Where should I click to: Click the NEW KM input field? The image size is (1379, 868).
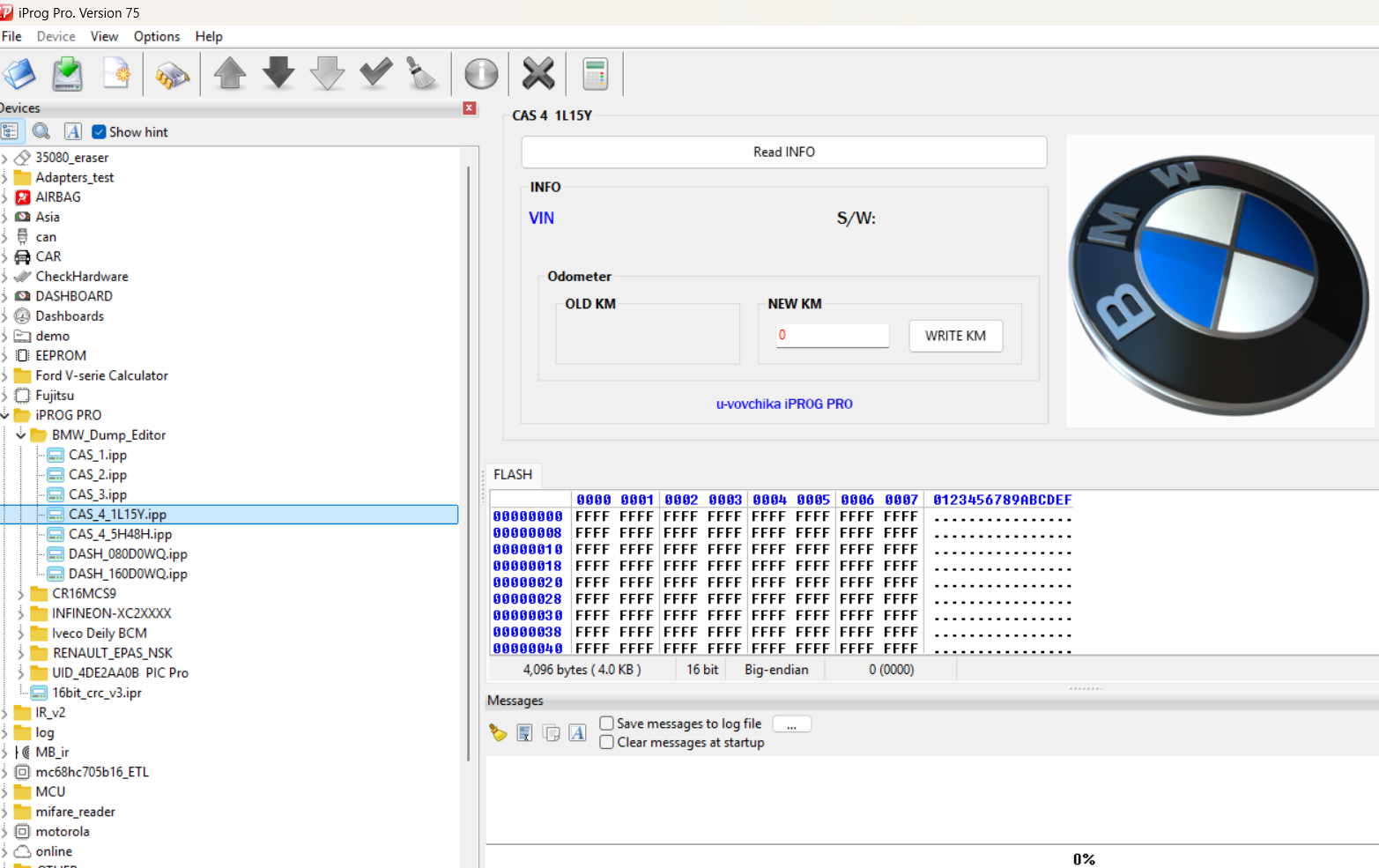(832, 336)
